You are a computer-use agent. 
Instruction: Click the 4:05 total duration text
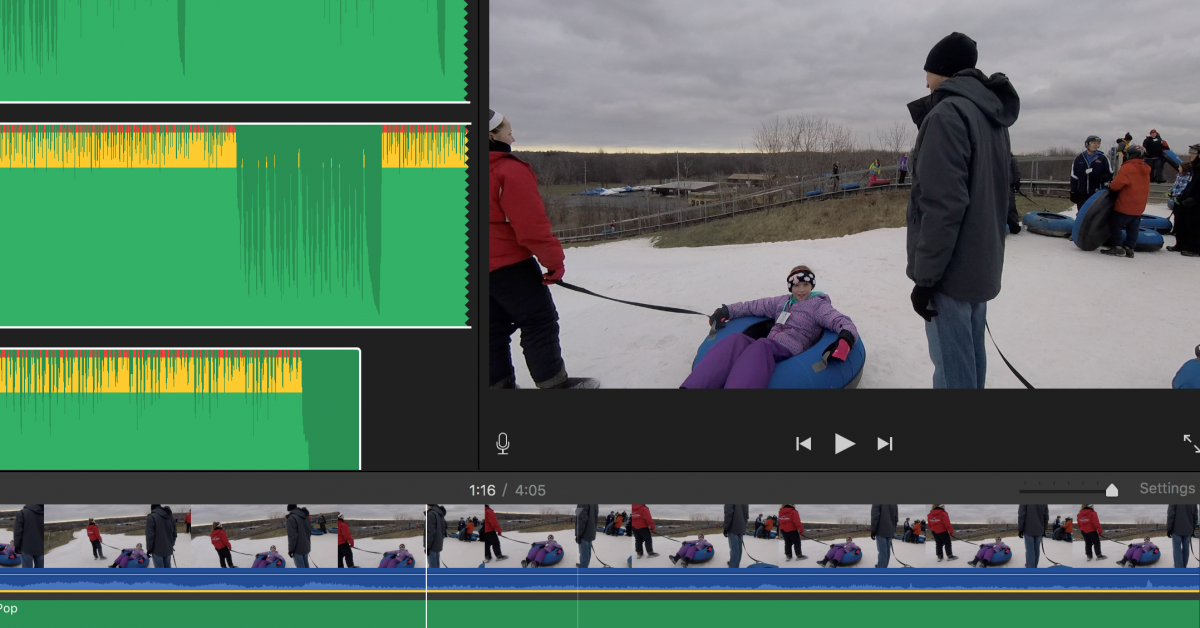pos(530,490)
